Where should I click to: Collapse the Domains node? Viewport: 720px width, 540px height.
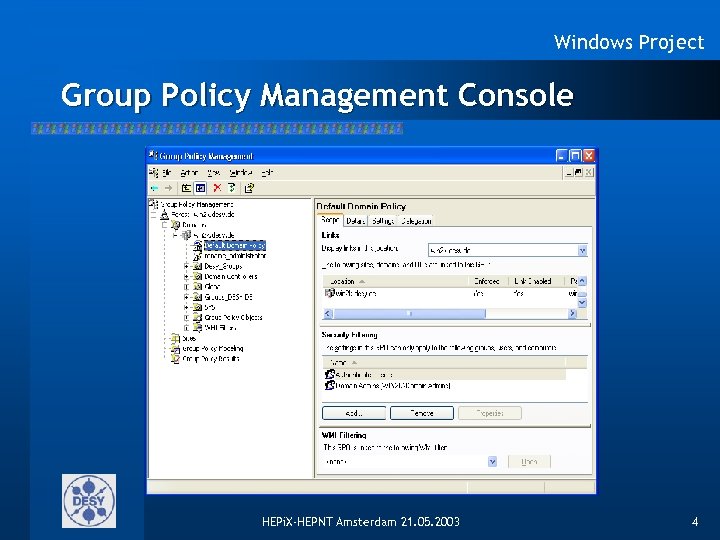tap(164, 225)
